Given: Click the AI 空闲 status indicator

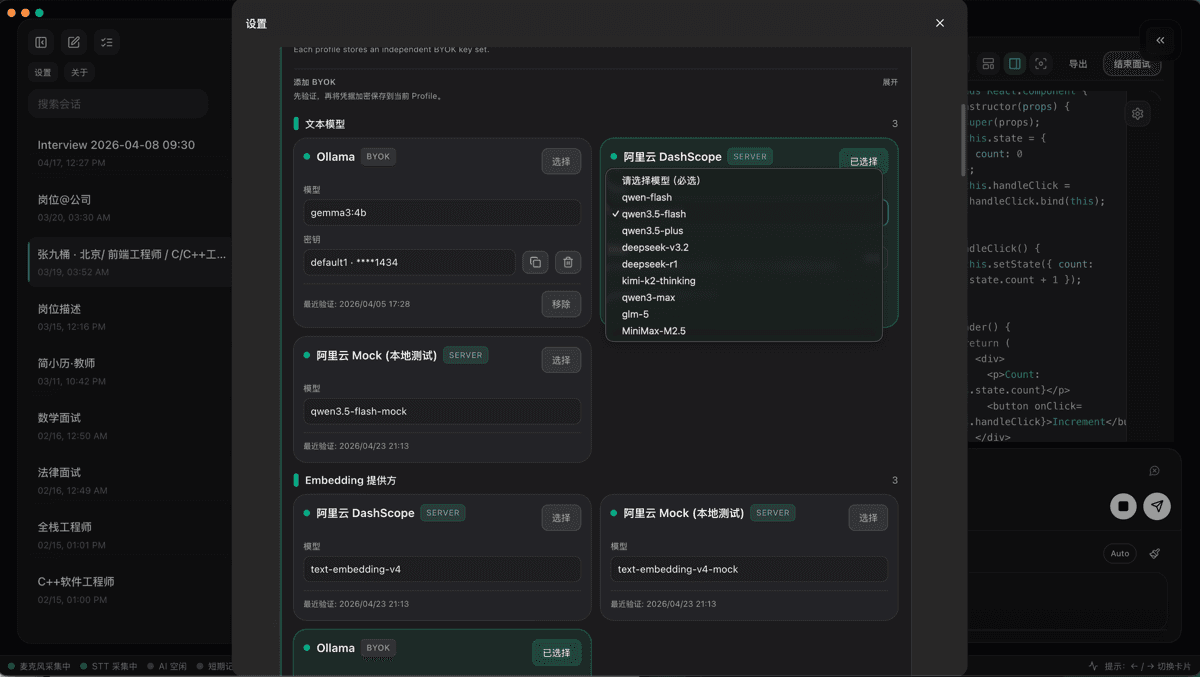Looking at the screenshot, I should [166, 666].
